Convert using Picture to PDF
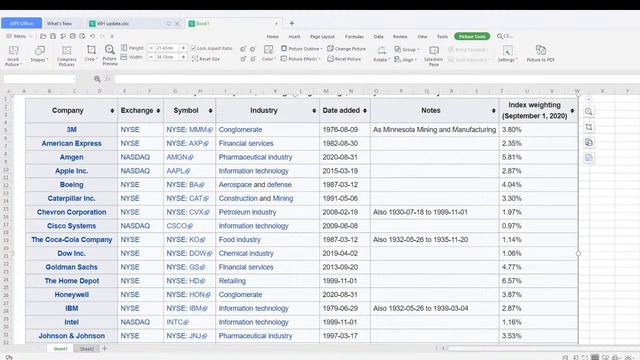The image size is (640, 360). point(540,53)
